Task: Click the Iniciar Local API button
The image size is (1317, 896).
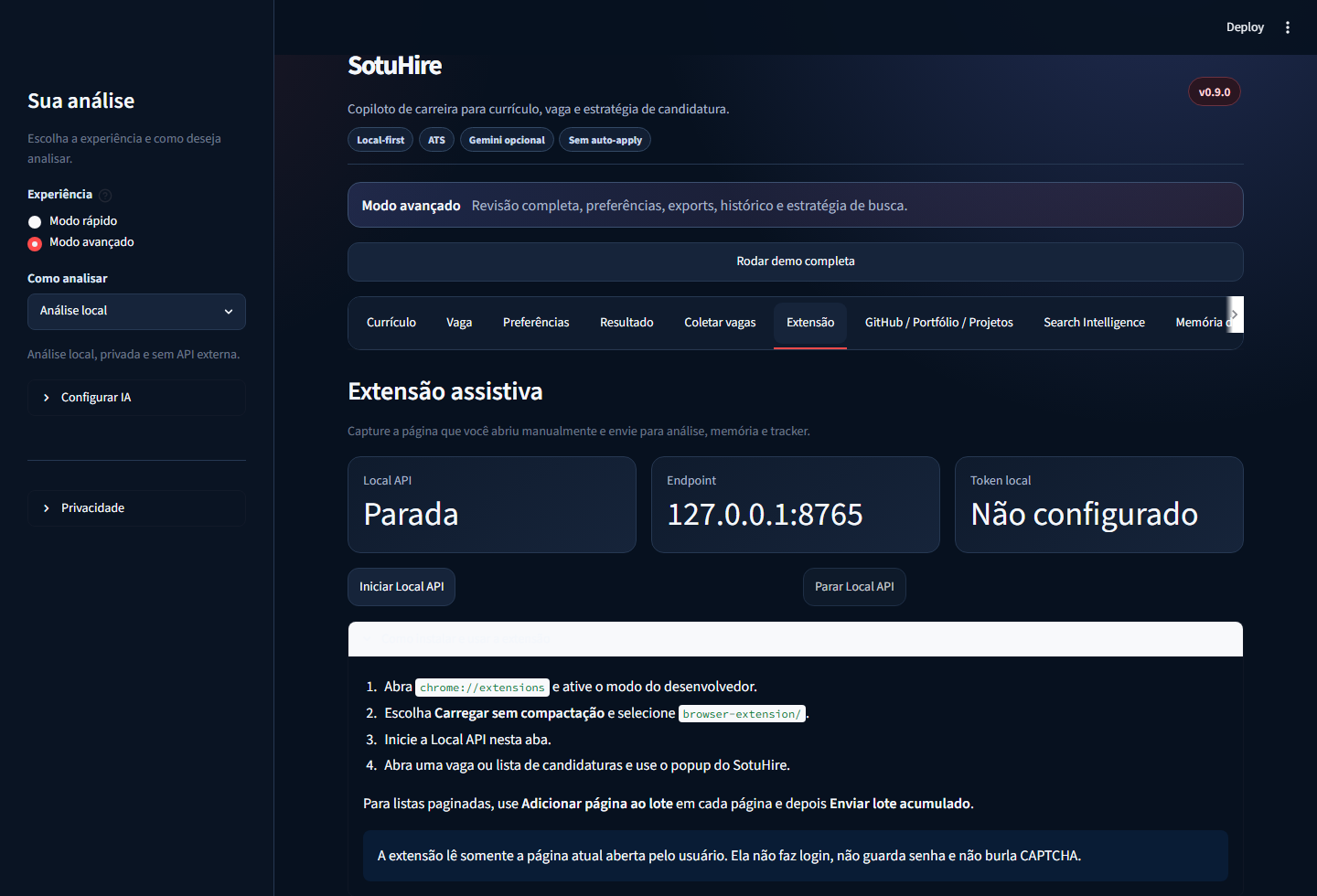Action: pos(402,587)
